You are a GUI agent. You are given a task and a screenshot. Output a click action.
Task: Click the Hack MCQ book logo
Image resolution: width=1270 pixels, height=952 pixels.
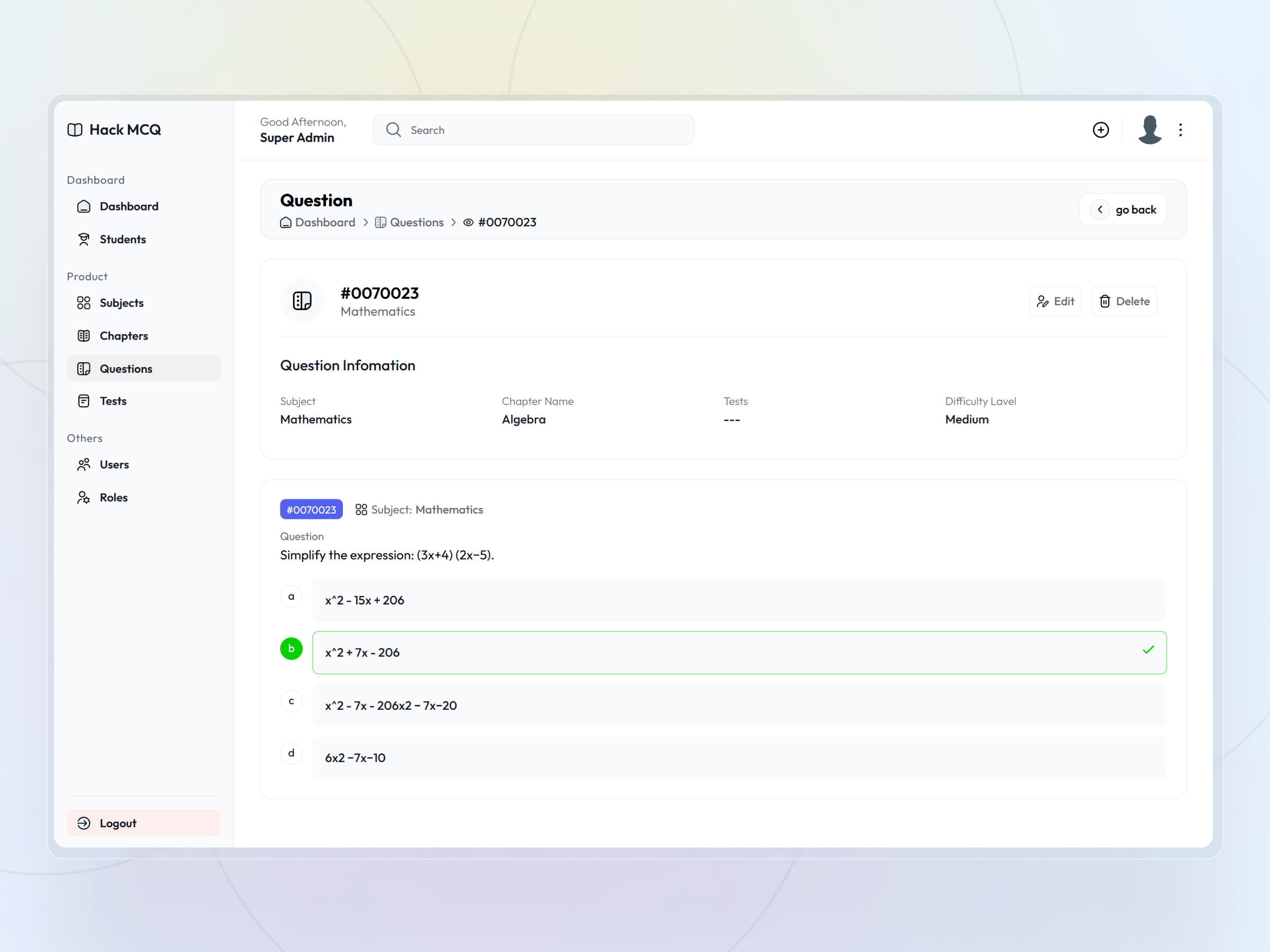pyautogui.click(x=75, y=130)
